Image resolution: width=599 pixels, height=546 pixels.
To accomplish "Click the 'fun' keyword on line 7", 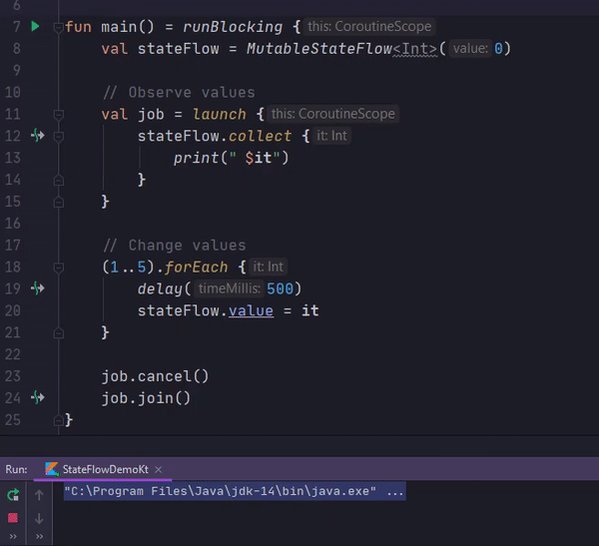I will 78,27.
